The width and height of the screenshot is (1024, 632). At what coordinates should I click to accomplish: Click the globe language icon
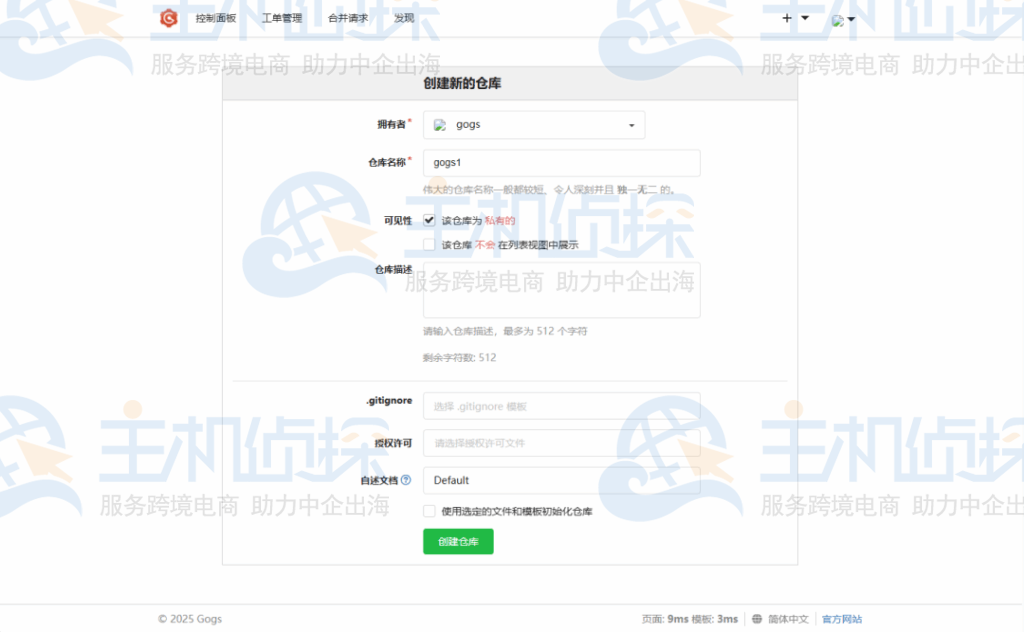click(x=757, y=619)
